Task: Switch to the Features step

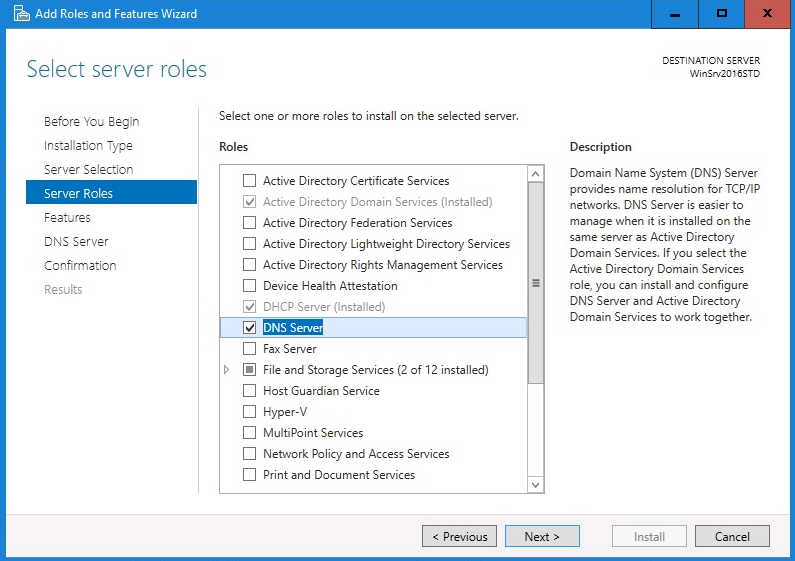Action: (x=67, y=218)
